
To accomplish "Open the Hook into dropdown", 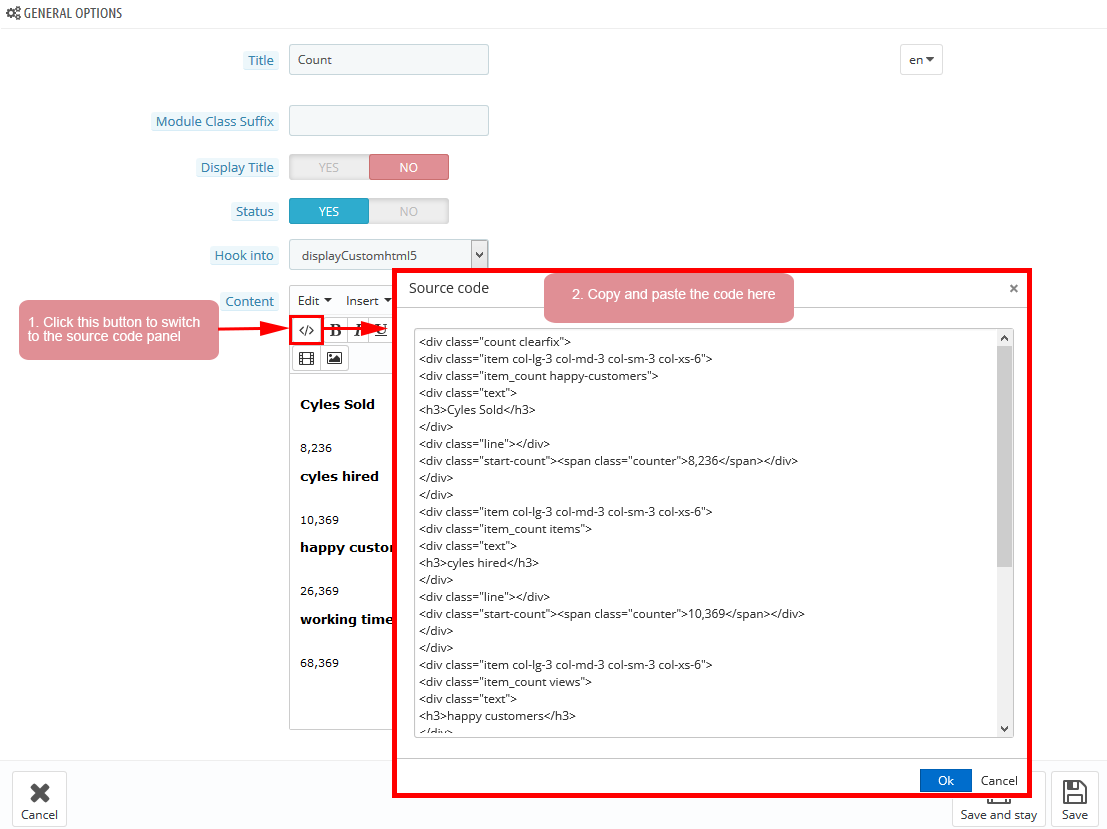I will (388, 255).
